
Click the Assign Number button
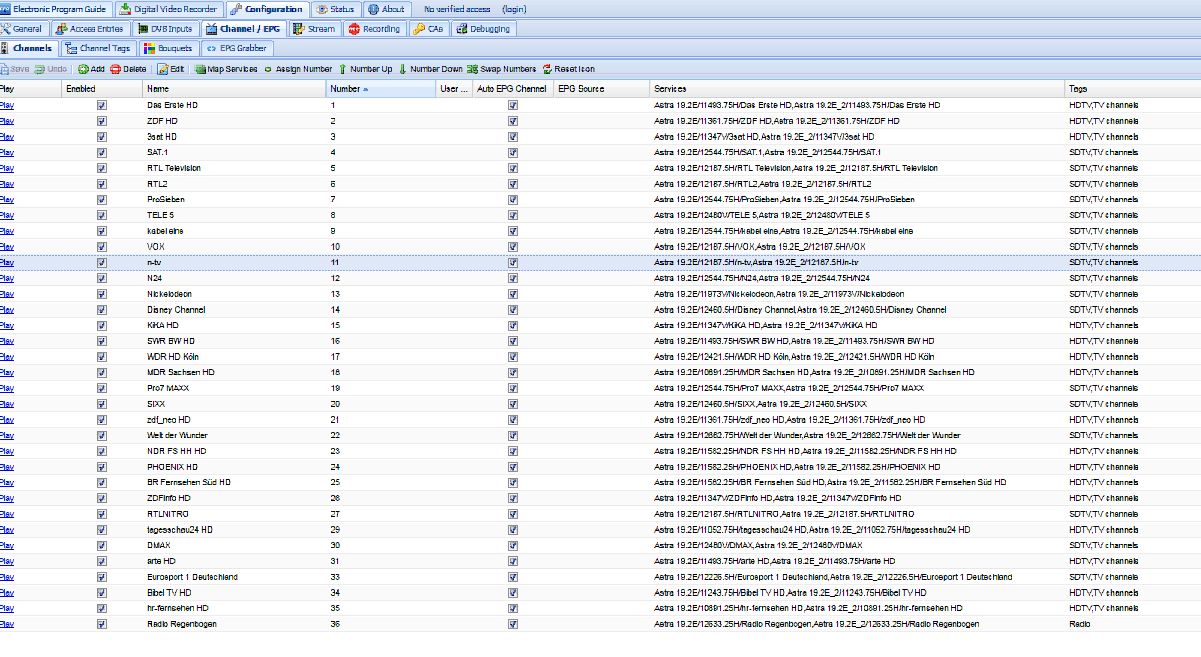[297, 69]
